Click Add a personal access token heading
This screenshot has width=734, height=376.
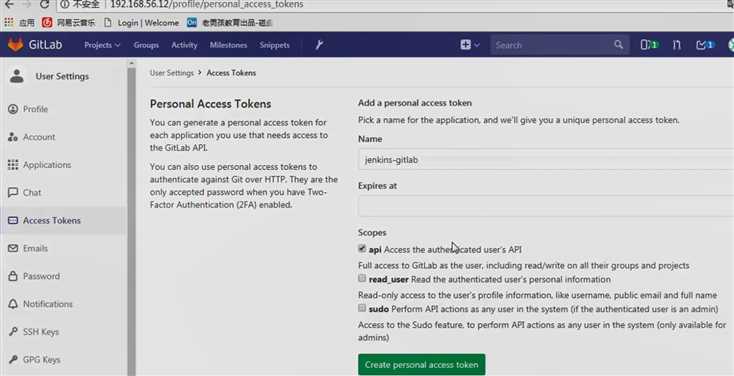415,103
